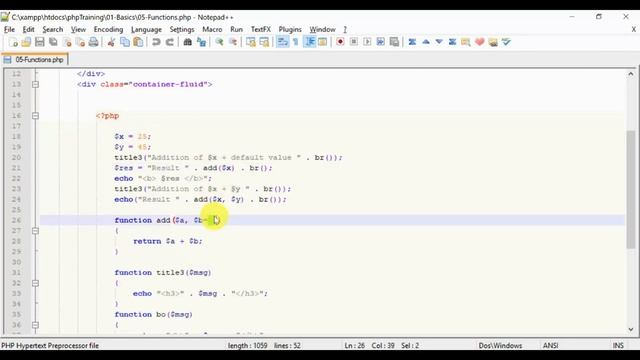Click the scrollbar down arrow
The image size is (640, 360).
point(631,329)
